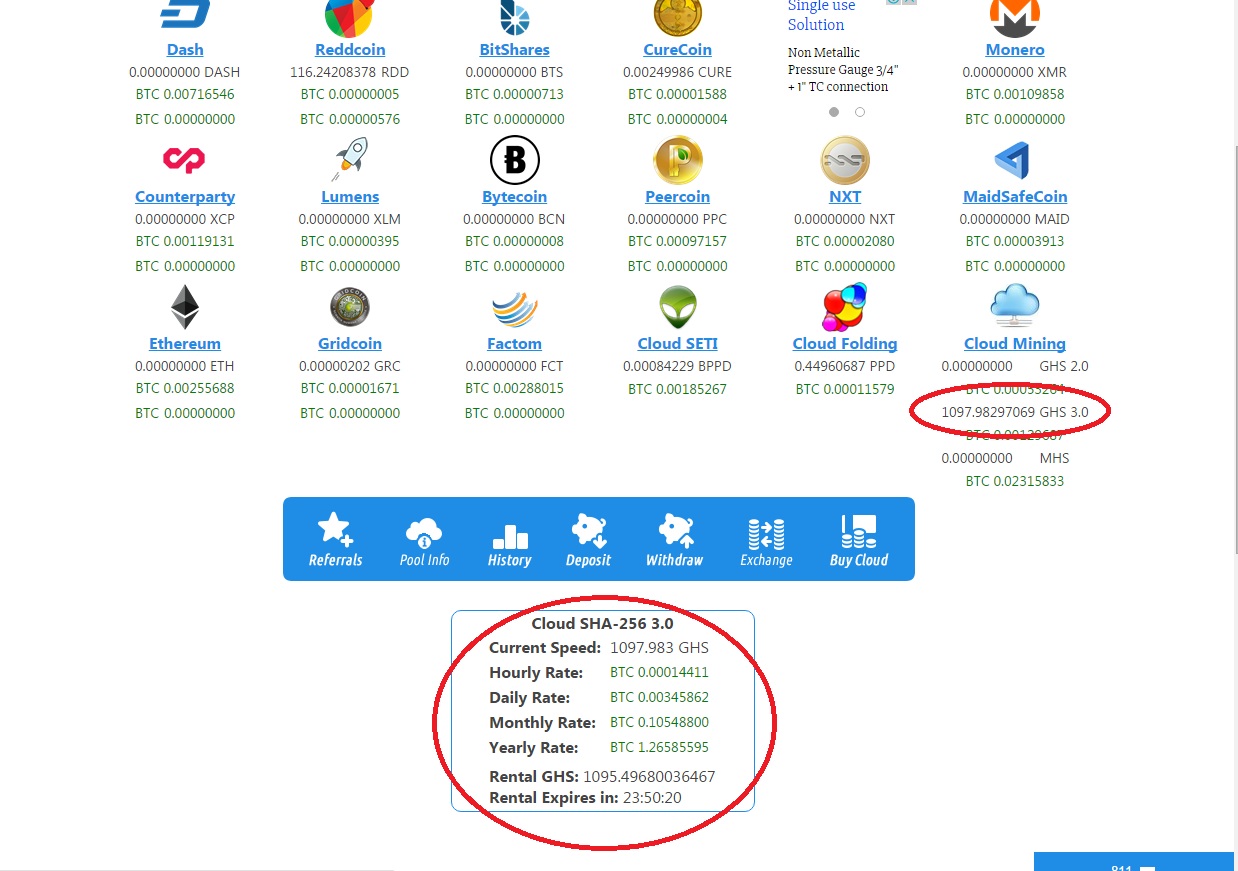Click the Yearly Rate BTC 1.26585595
Screen dimensions: 1238x871
click(x=660, y=748)
